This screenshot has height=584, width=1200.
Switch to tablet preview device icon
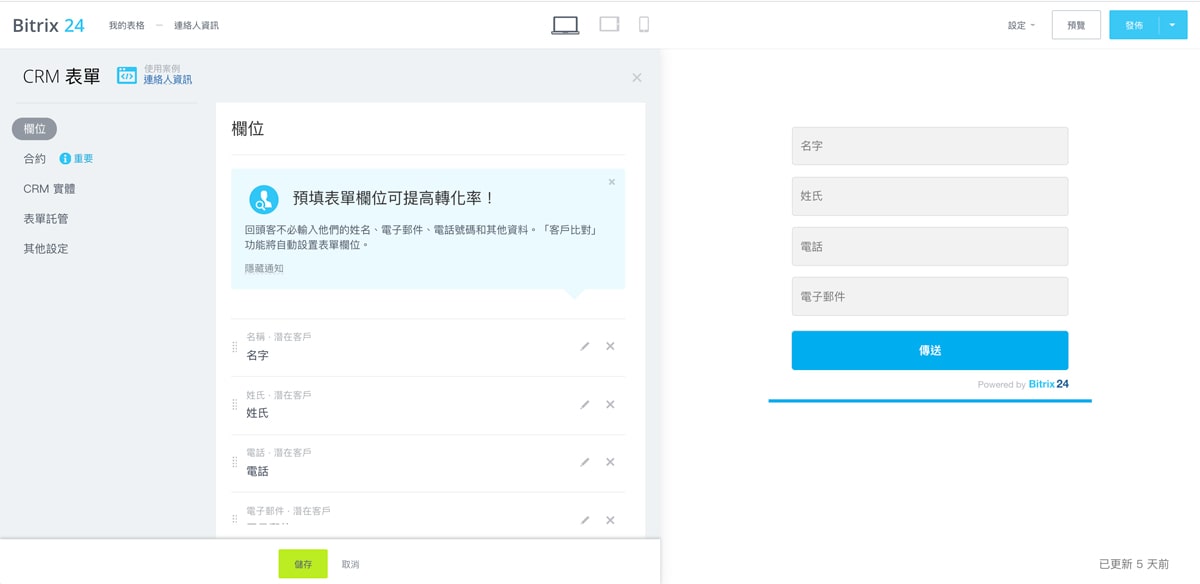pos(610,24)
